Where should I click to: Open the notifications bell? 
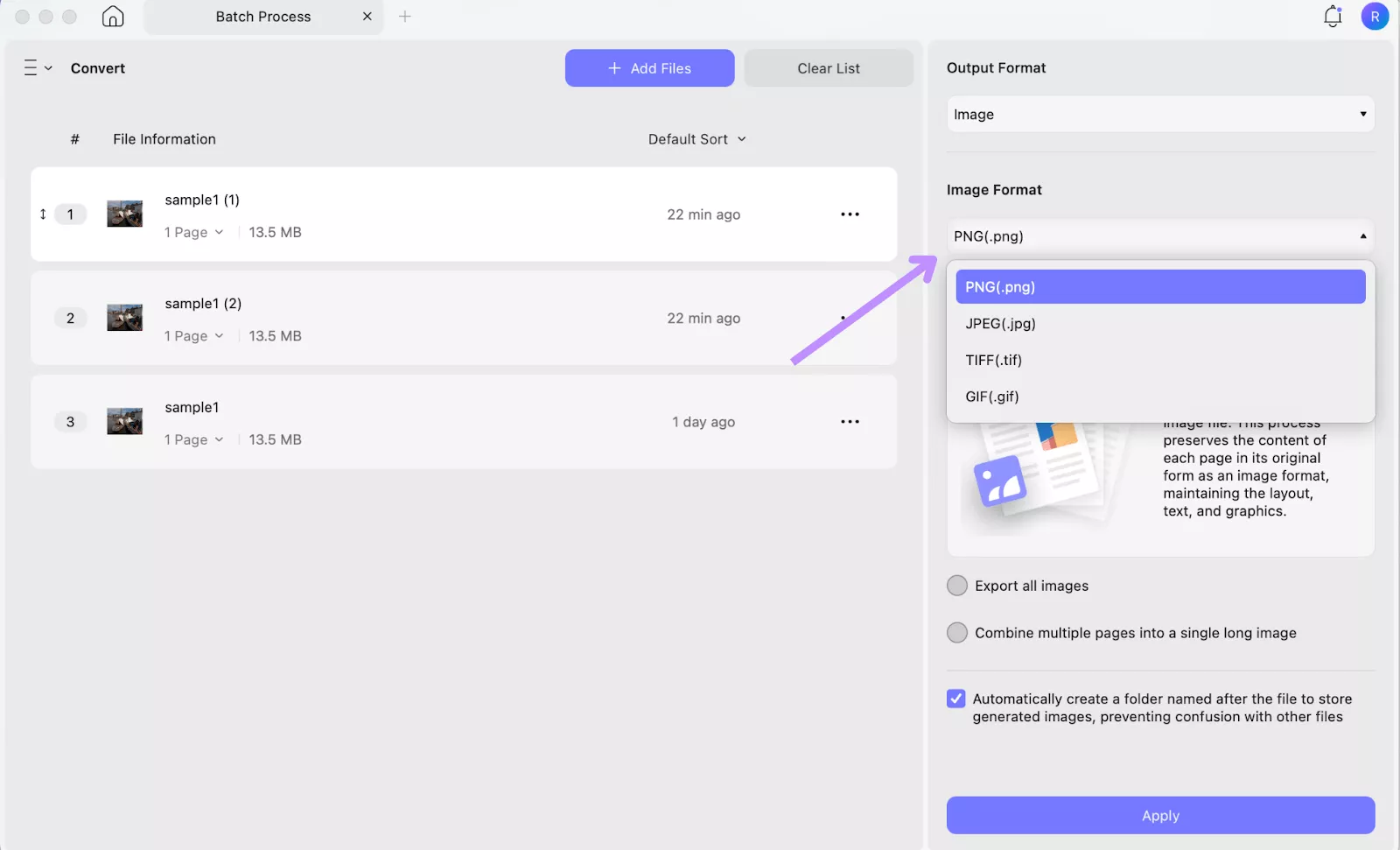pyautogui.click(x=1332, y=16)
